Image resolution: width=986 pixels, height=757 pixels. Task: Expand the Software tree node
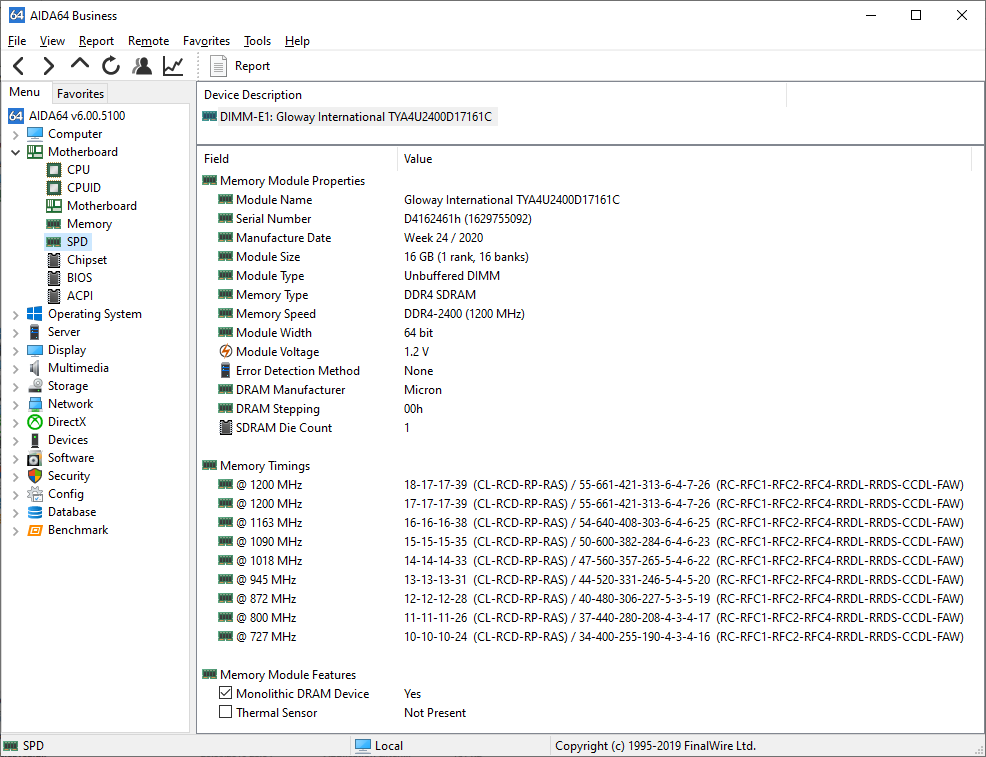tap(16, 458)
